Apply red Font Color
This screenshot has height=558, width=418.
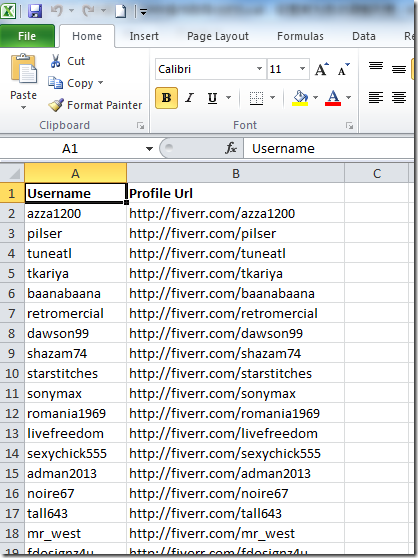(333, 98)
